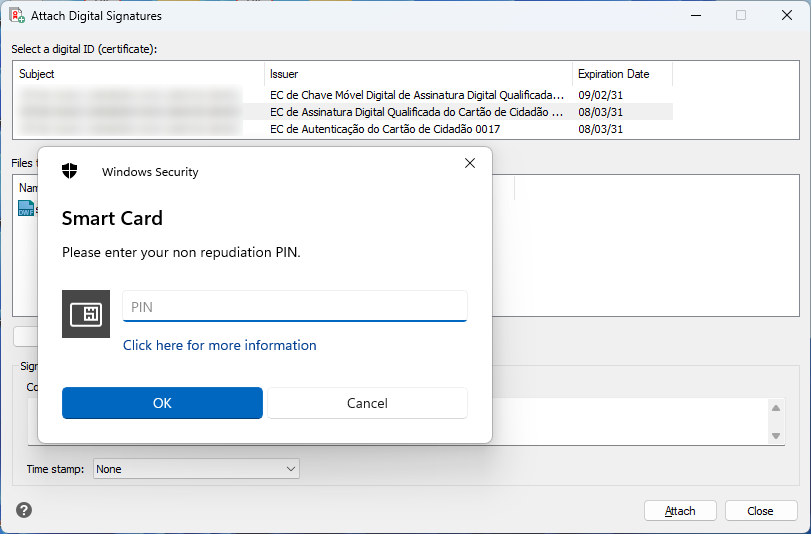The image size is (811, 534).
Task: Sort by Expiration Date column header
Action: tap(622, 74)
